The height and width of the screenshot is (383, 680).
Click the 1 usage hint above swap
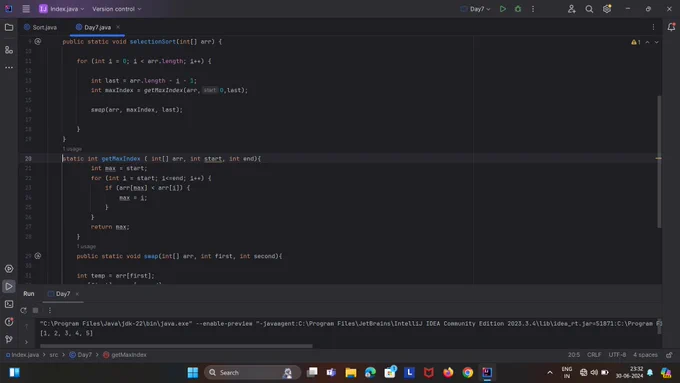pyautogui.click(x=86, y=246)
